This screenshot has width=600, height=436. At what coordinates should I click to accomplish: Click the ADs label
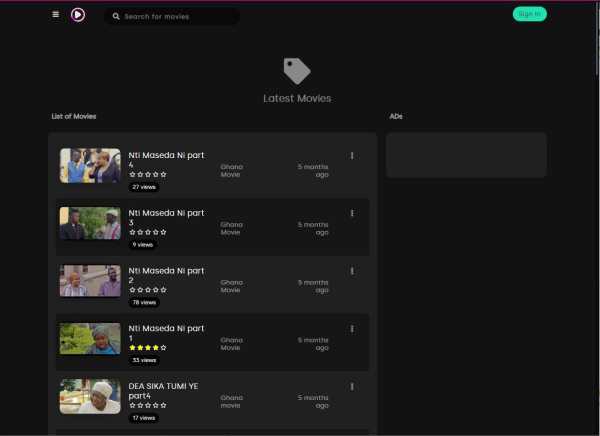tap(396, 116)
